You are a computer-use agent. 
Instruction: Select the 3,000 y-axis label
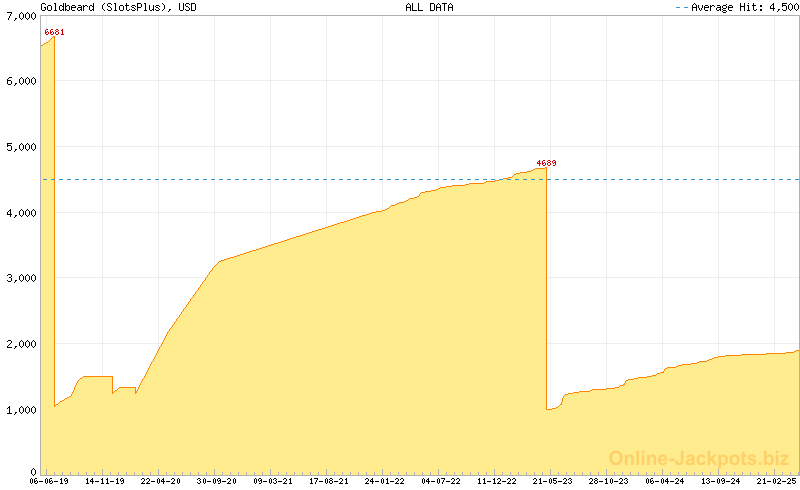pos(19,278)
